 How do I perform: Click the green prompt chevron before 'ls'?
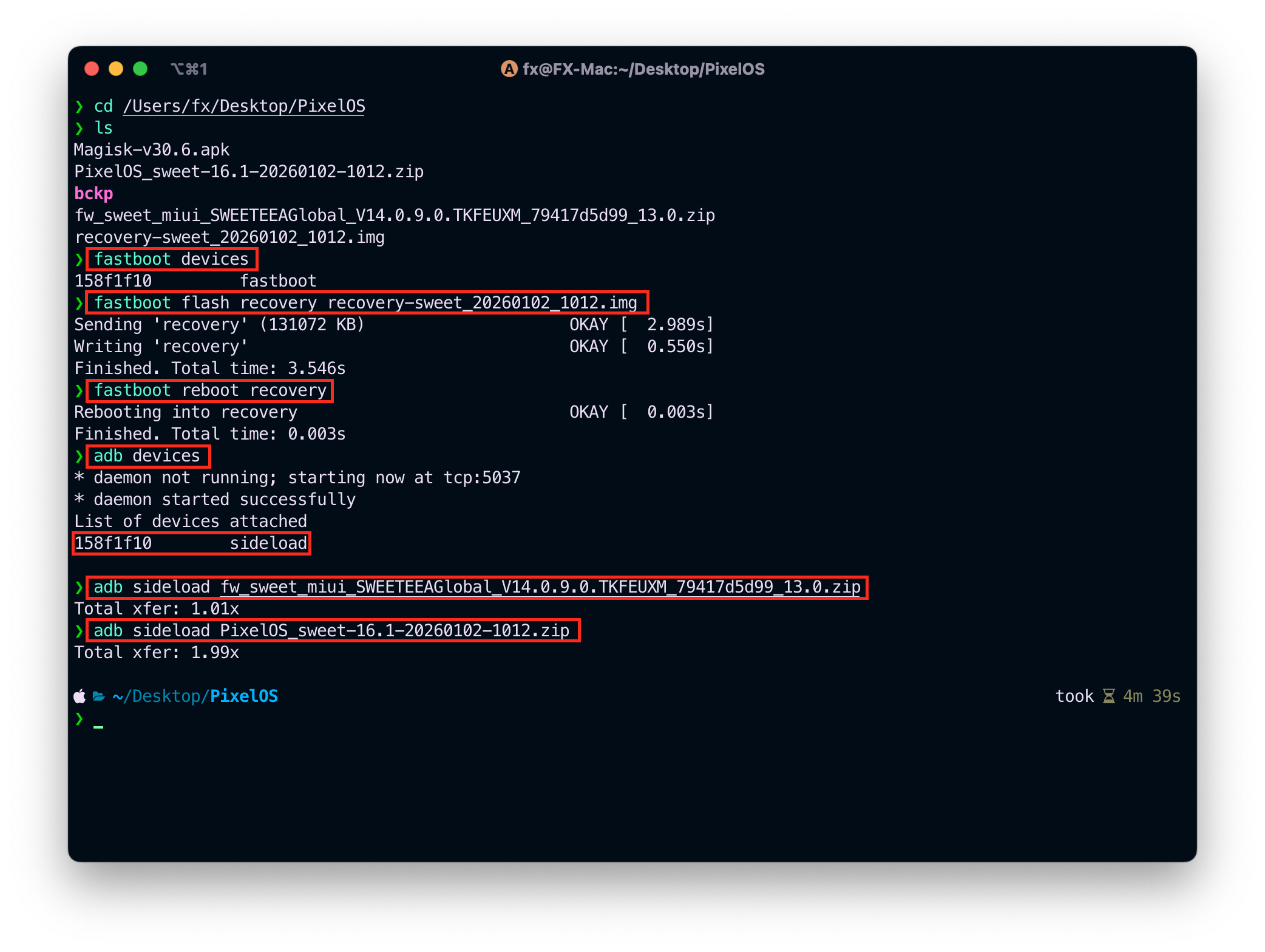click(79, 128)
